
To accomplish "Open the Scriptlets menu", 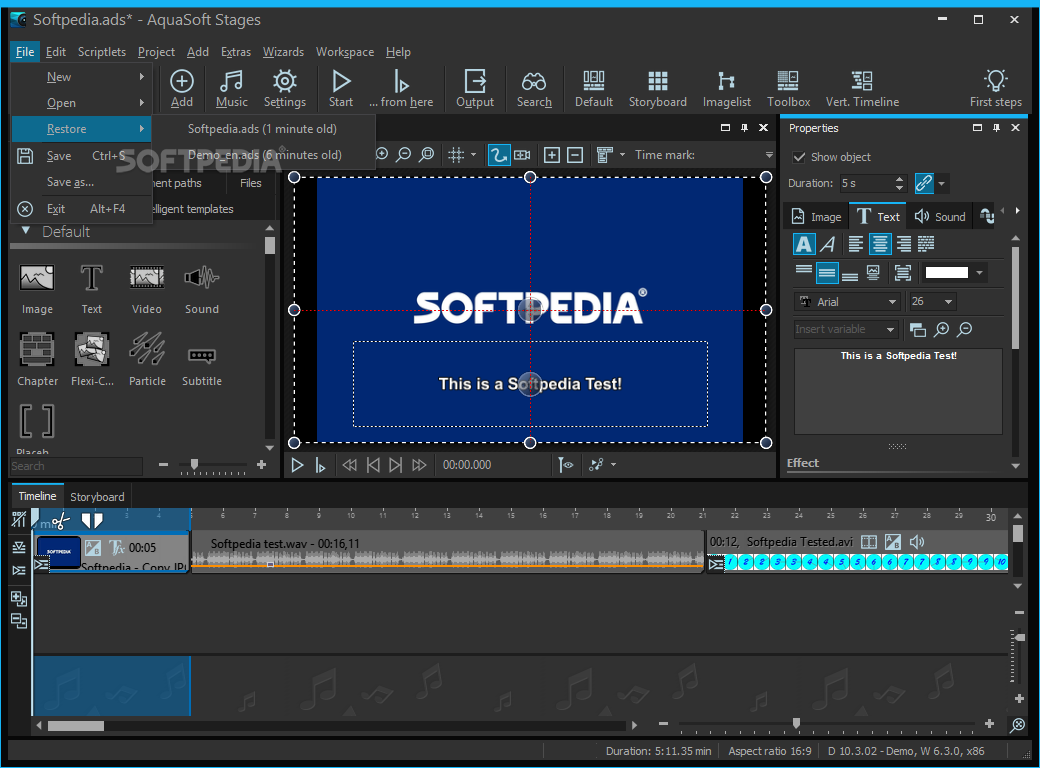I will click(101, 52).
